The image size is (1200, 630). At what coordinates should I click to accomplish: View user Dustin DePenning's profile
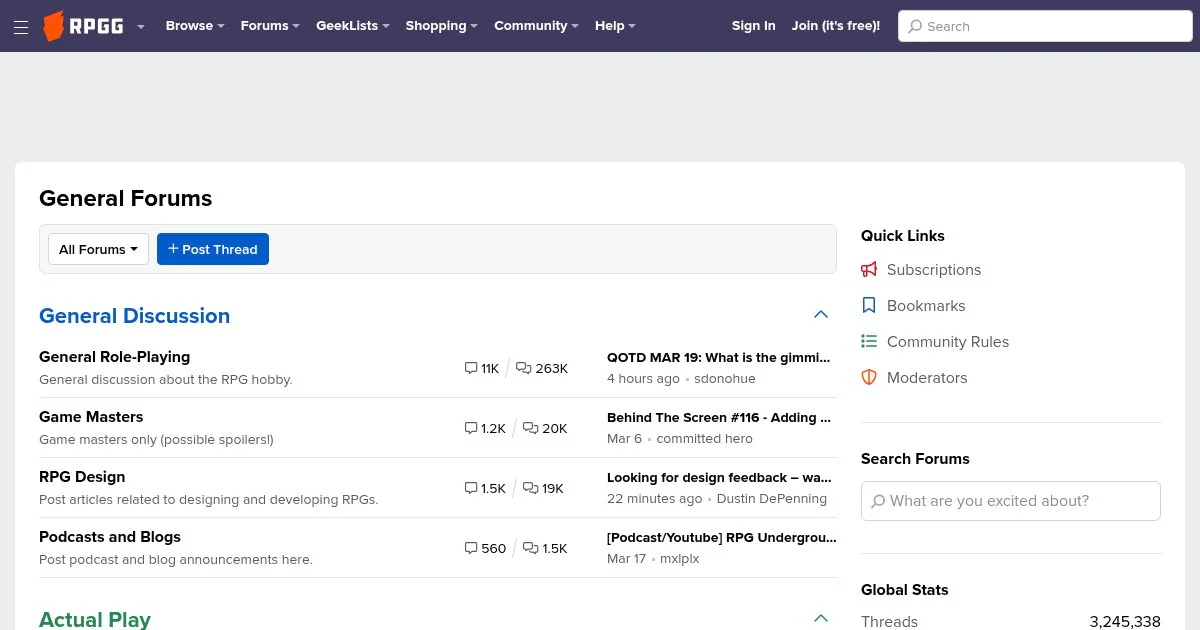coord(772,499)
